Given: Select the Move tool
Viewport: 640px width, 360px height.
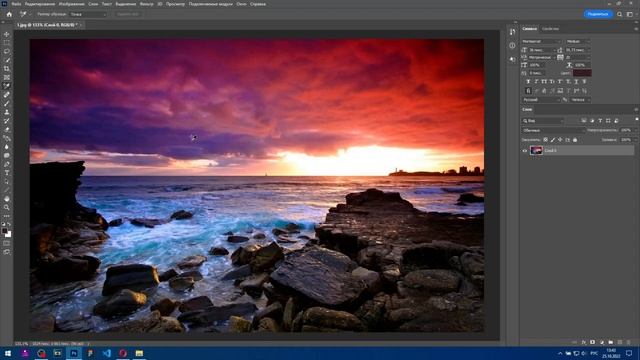Looking at the screenshot, I should point(7,34).
